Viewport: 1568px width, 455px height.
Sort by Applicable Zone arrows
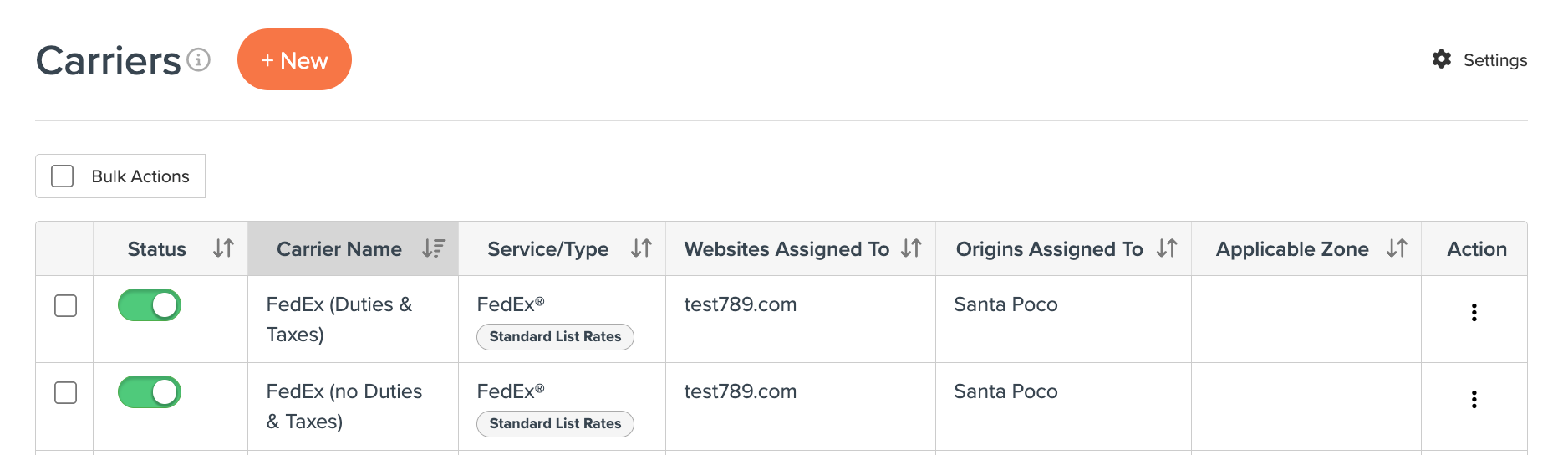coord(1397,248)
